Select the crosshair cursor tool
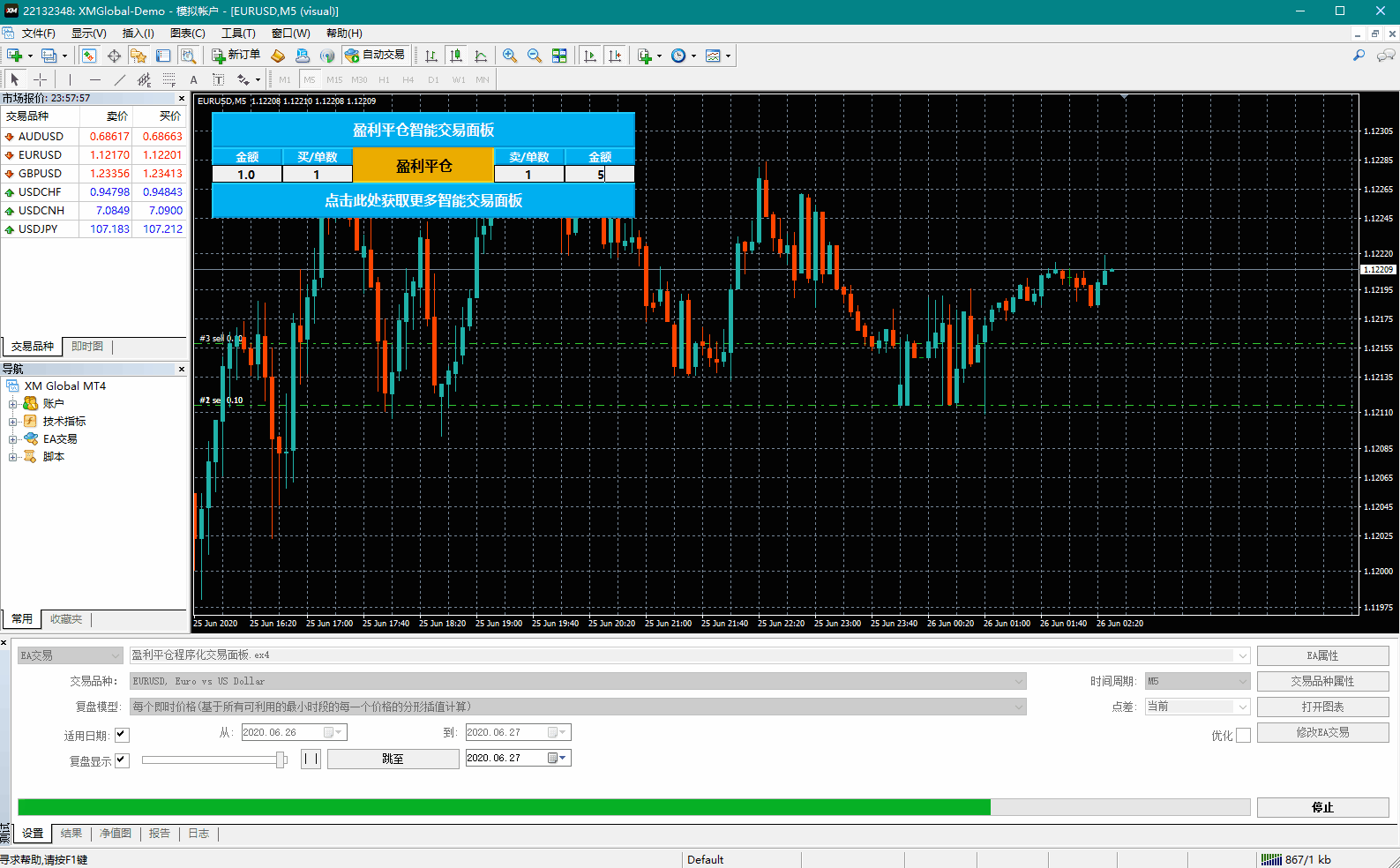1400x868 pixels. click(40, 79)
